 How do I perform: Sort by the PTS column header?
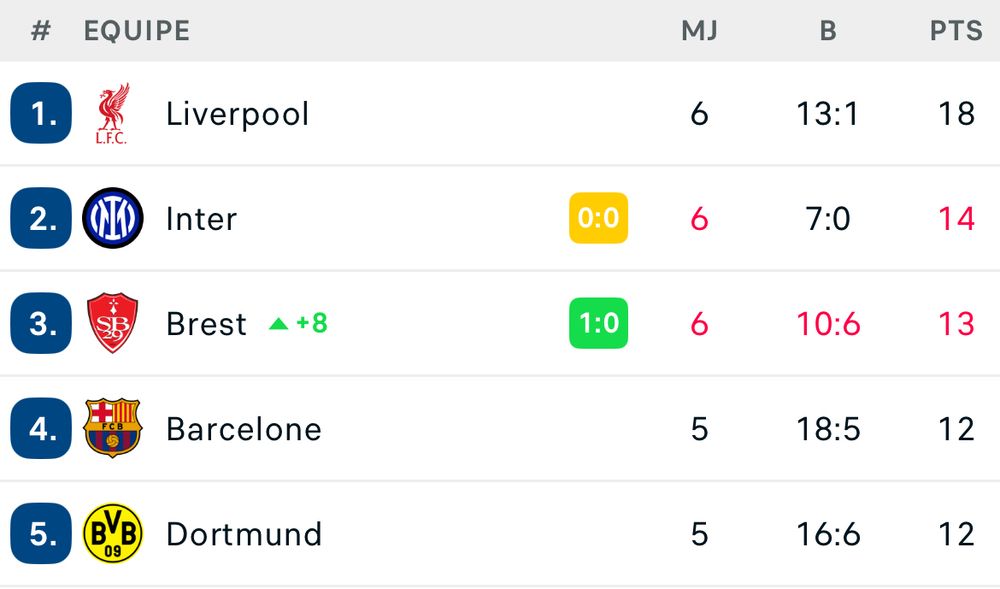956,31
